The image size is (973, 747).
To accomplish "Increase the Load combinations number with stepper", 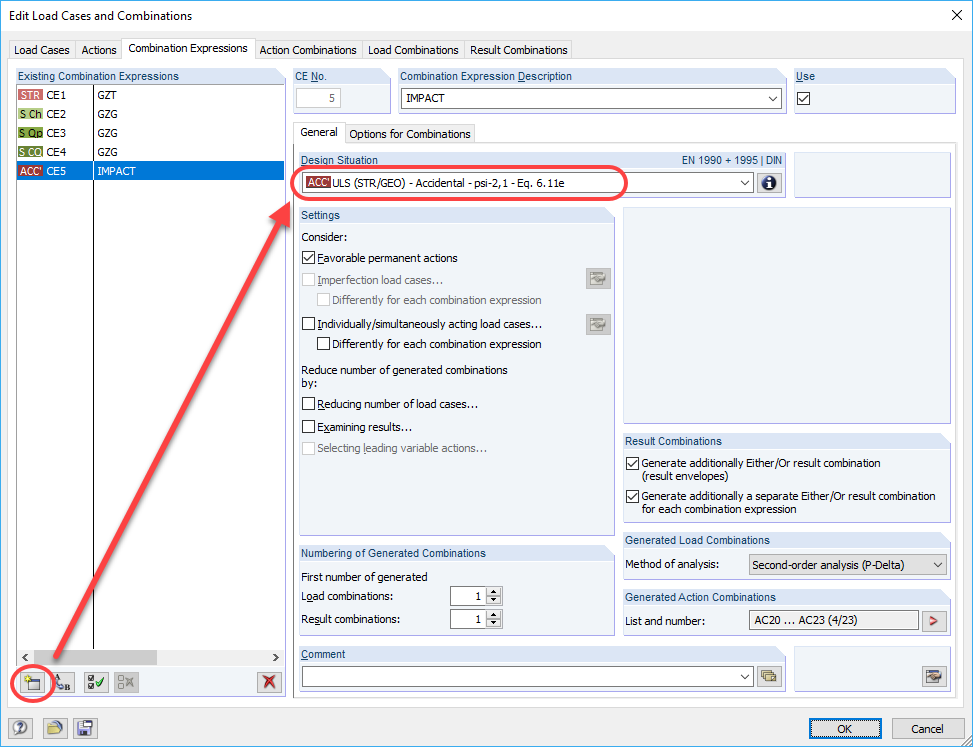I will (493, 590).
